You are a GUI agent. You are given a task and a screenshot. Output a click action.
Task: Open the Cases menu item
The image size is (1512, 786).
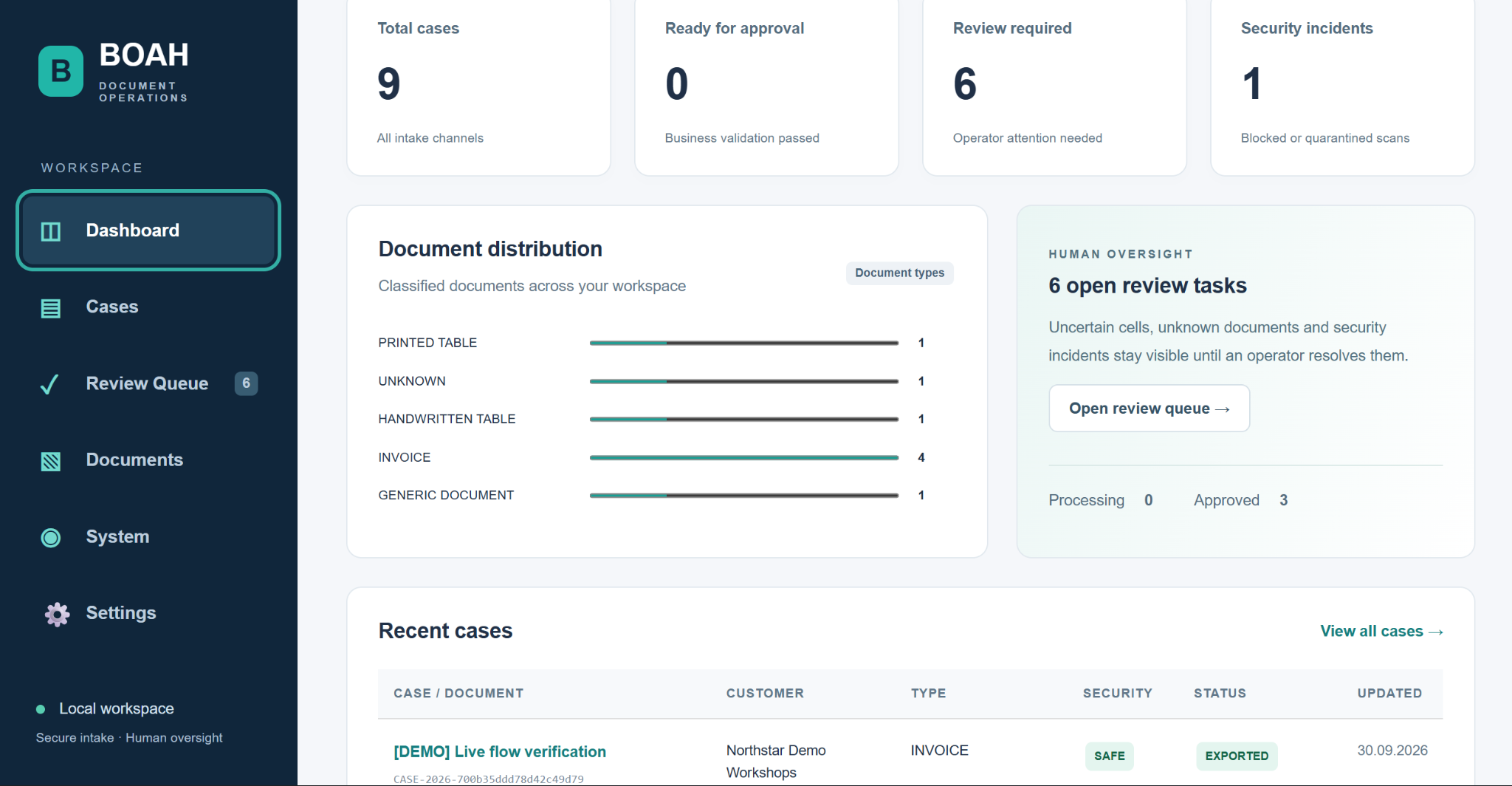click(148, 307)
